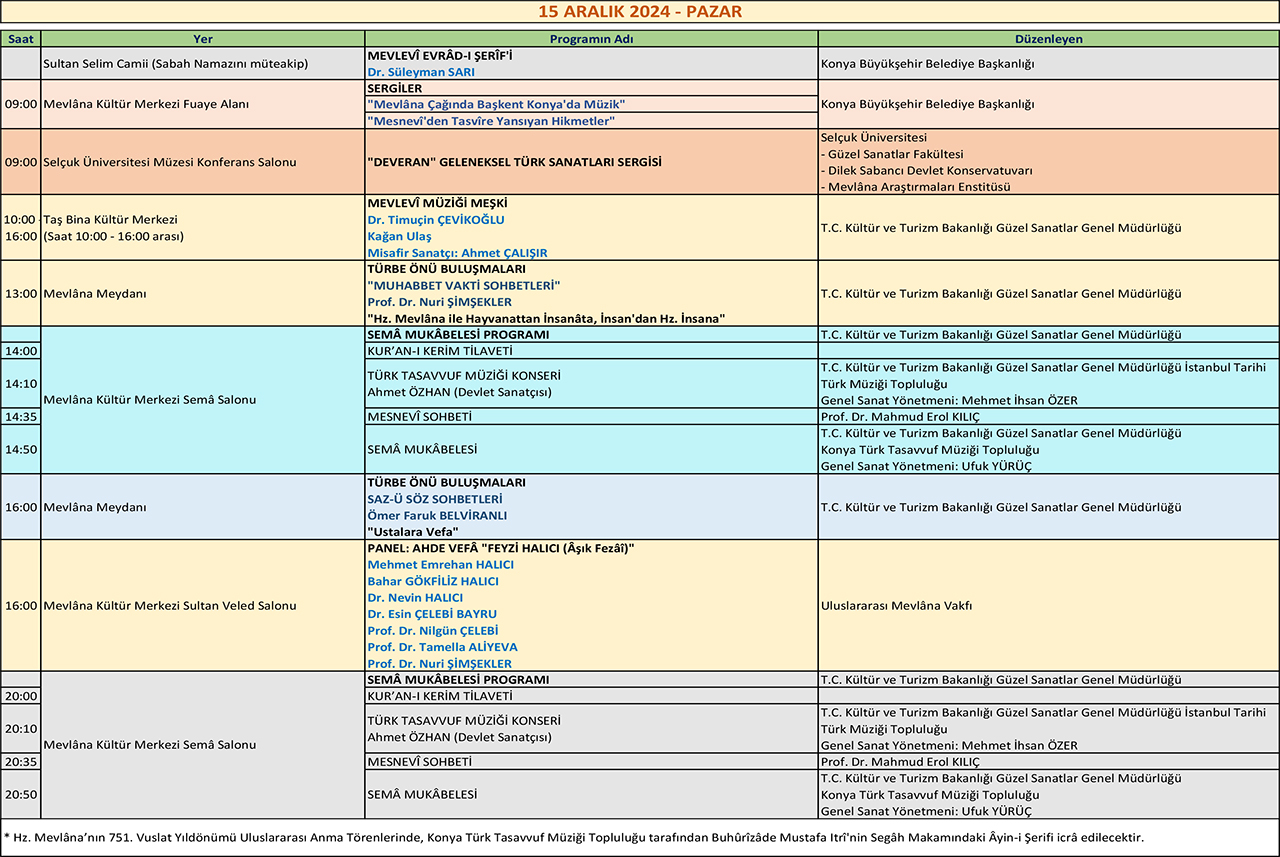The width and height of the screenshot is (1280, 857).
Task: Click Ömer Faruk BELVİRANLI name
Action: coord(437,516)
